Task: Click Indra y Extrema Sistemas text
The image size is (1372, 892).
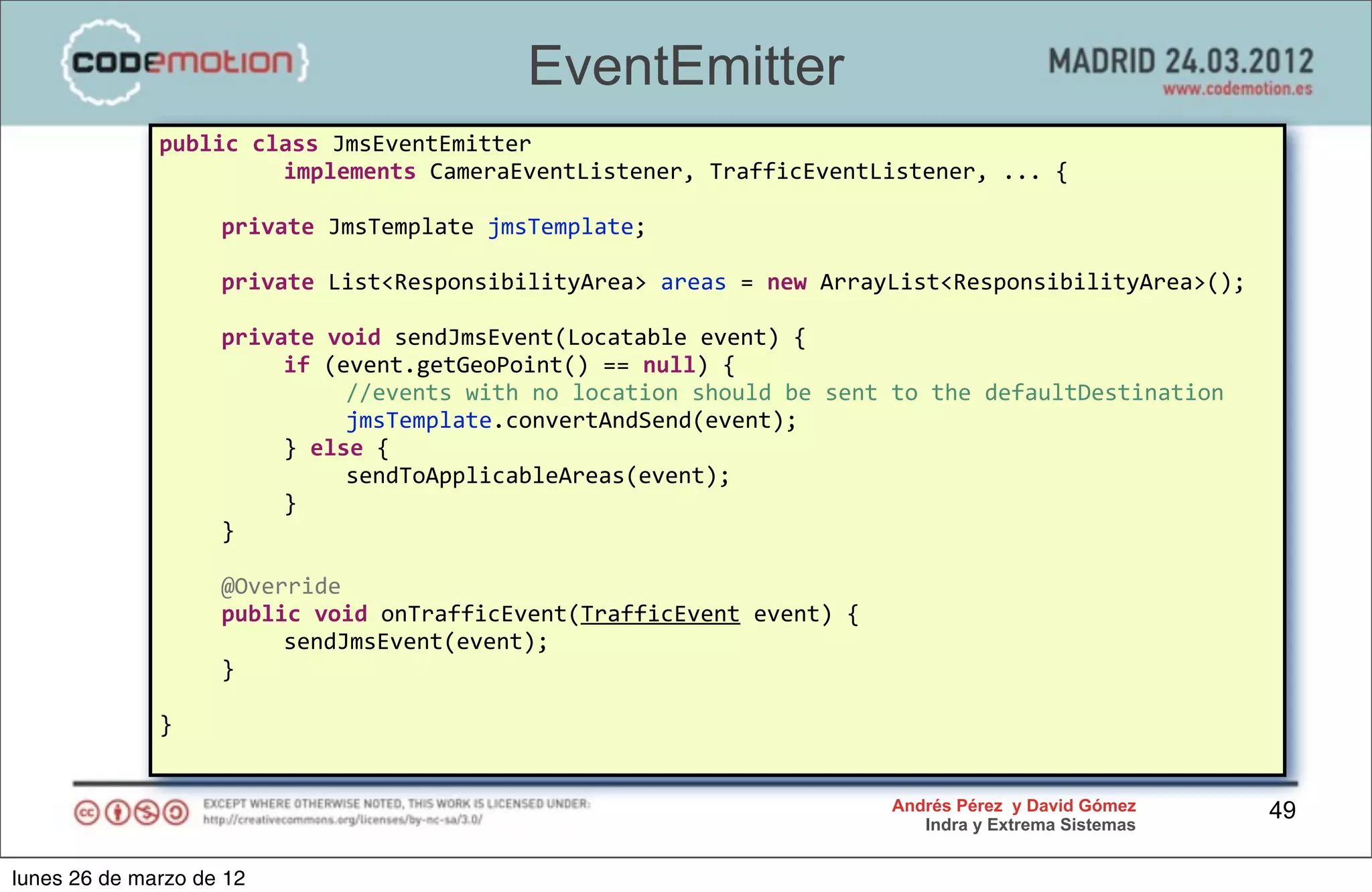Action: pos(1030,825)
